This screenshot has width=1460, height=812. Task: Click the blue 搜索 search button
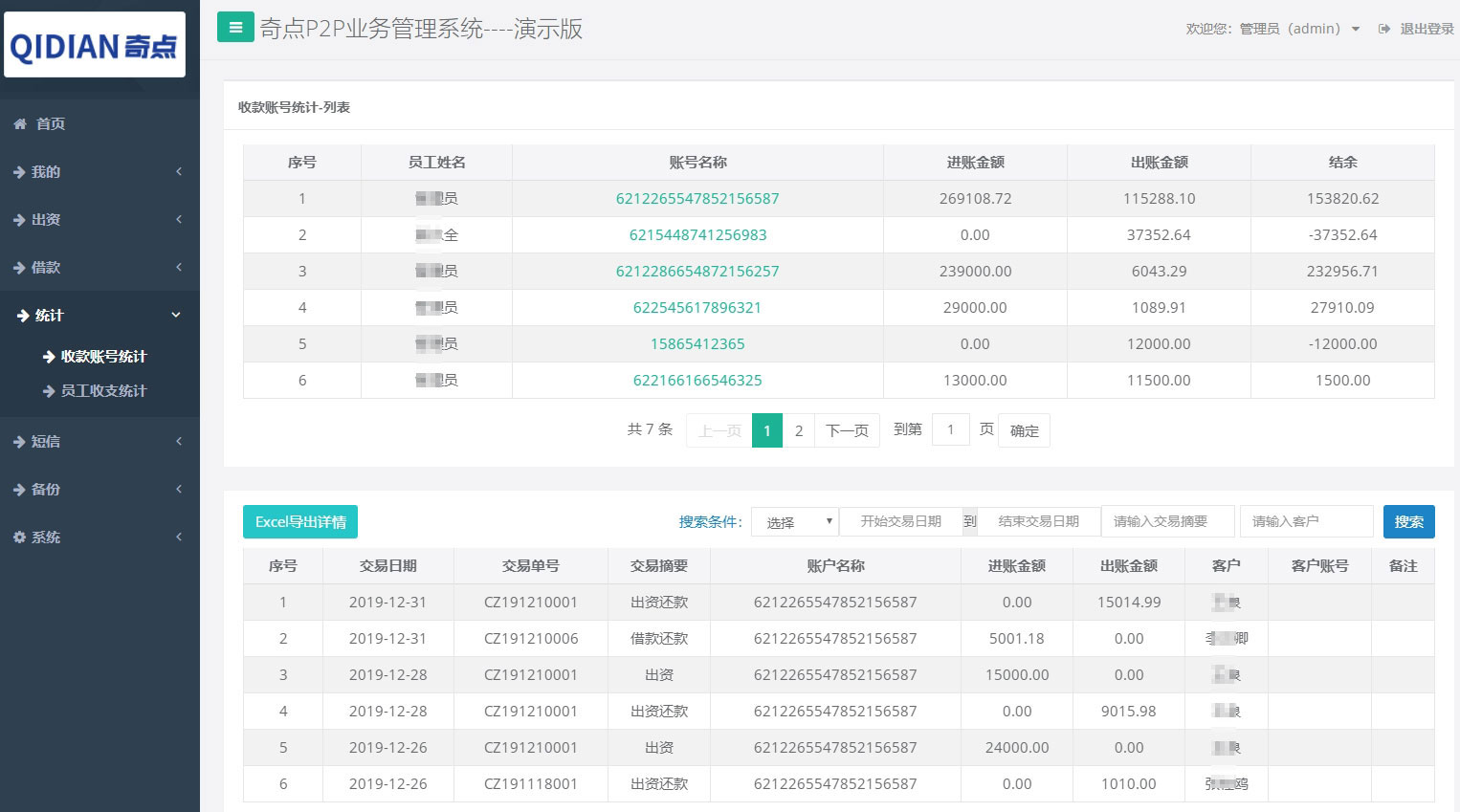(x=1408, y=521)
